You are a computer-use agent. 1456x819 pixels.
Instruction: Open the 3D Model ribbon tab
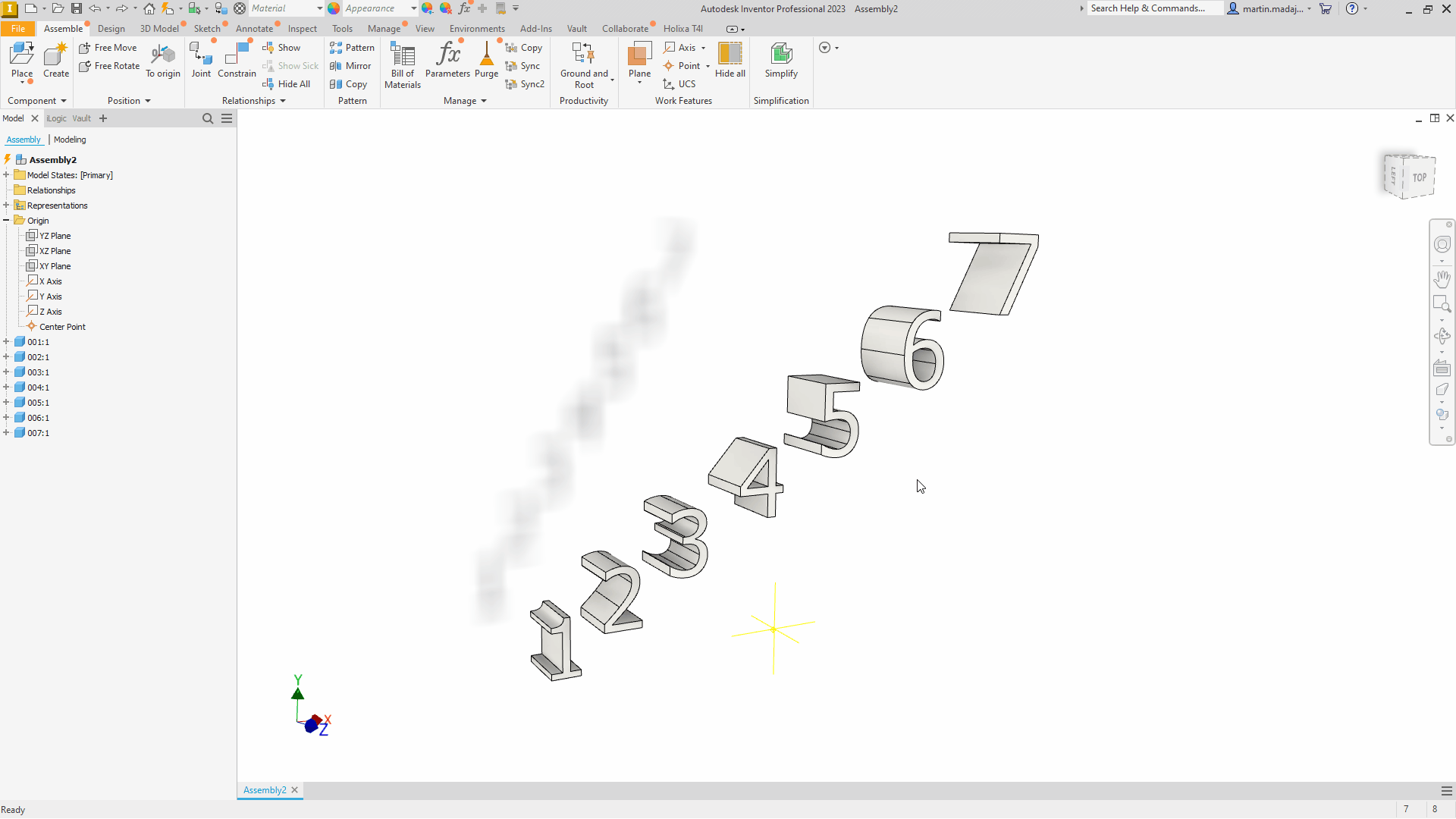(159, 29)
